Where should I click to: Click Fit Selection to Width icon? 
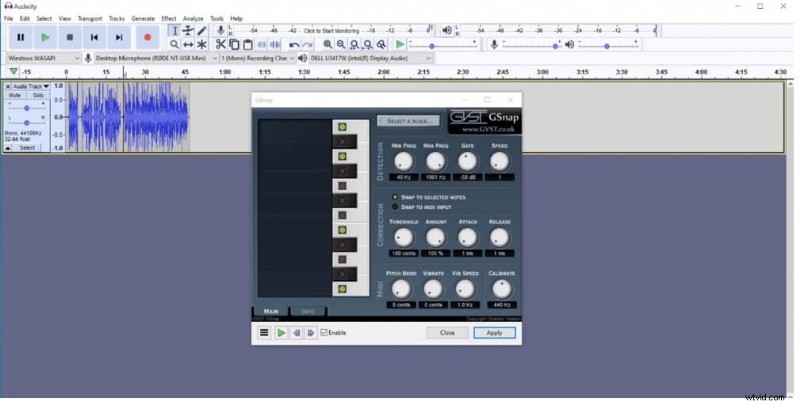[x=354, y=44]
